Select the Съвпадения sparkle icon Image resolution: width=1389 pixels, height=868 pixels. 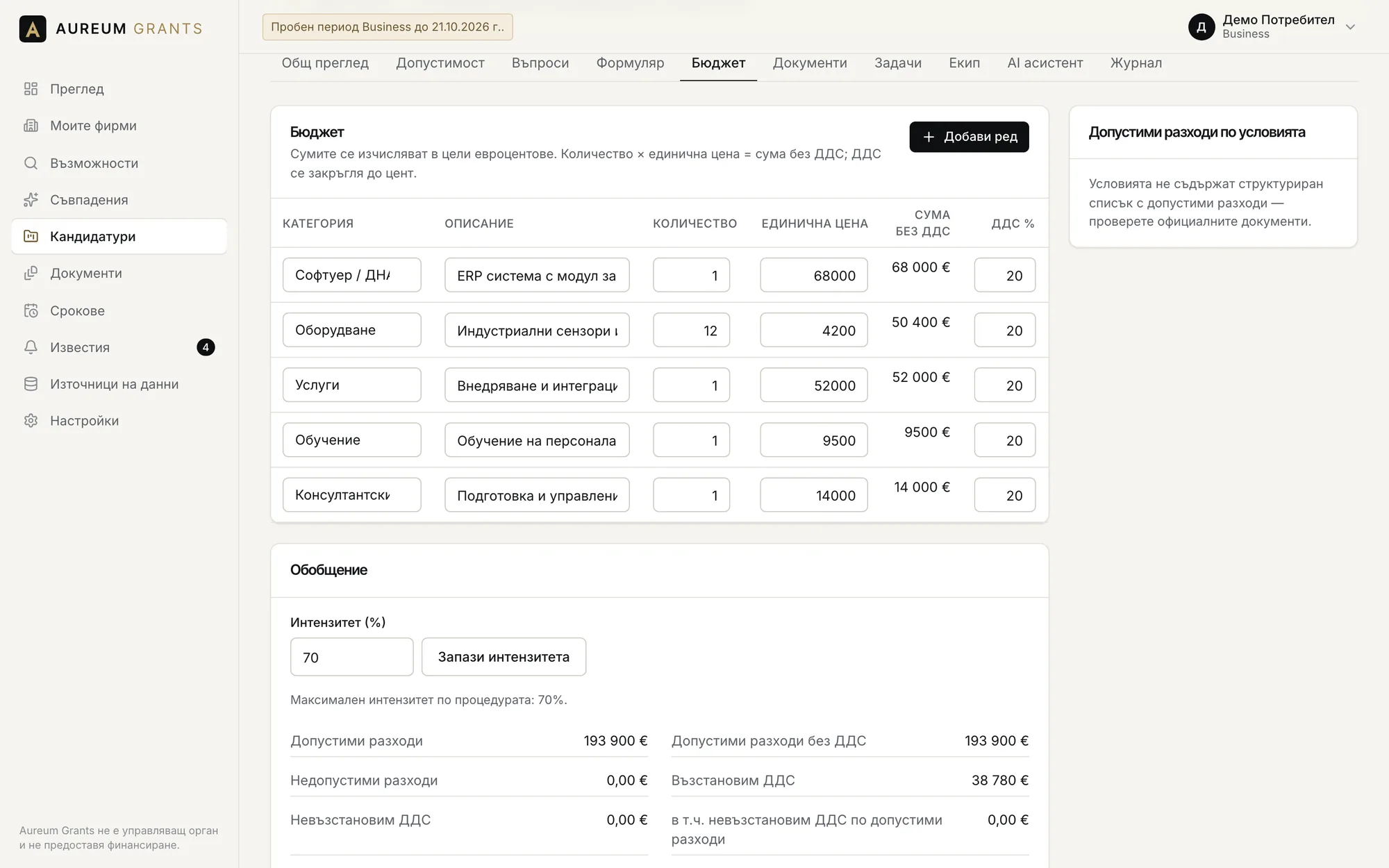[x=31, y=200]
